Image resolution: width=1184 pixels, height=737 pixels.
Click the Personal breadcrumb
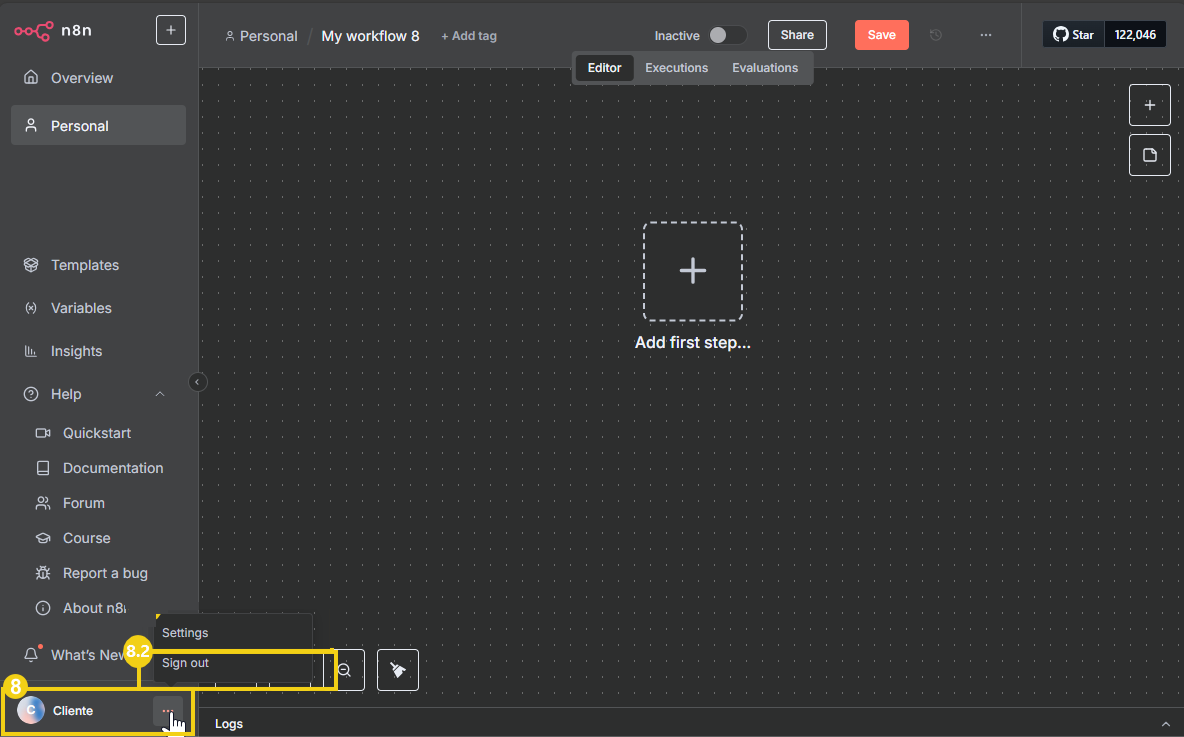click(261, 35)
